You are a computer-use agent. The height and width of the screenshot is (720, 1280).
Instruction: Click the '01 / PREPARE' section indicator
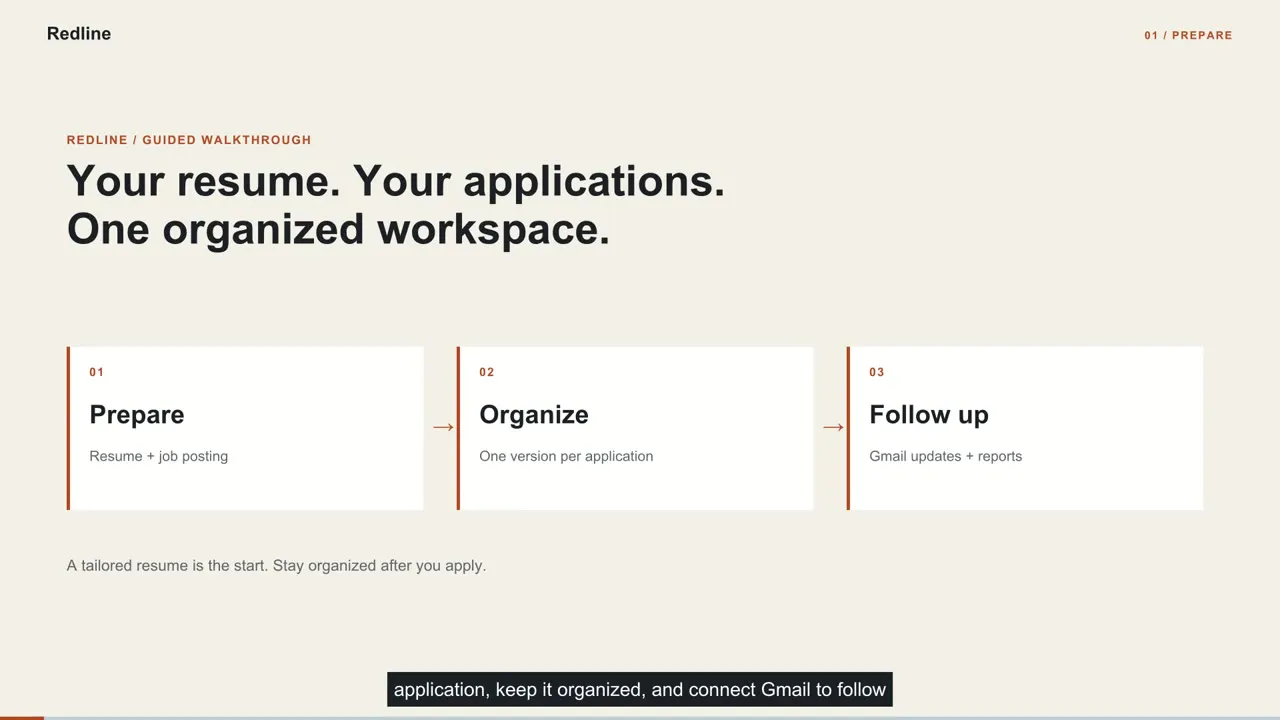click(1188, 35)
